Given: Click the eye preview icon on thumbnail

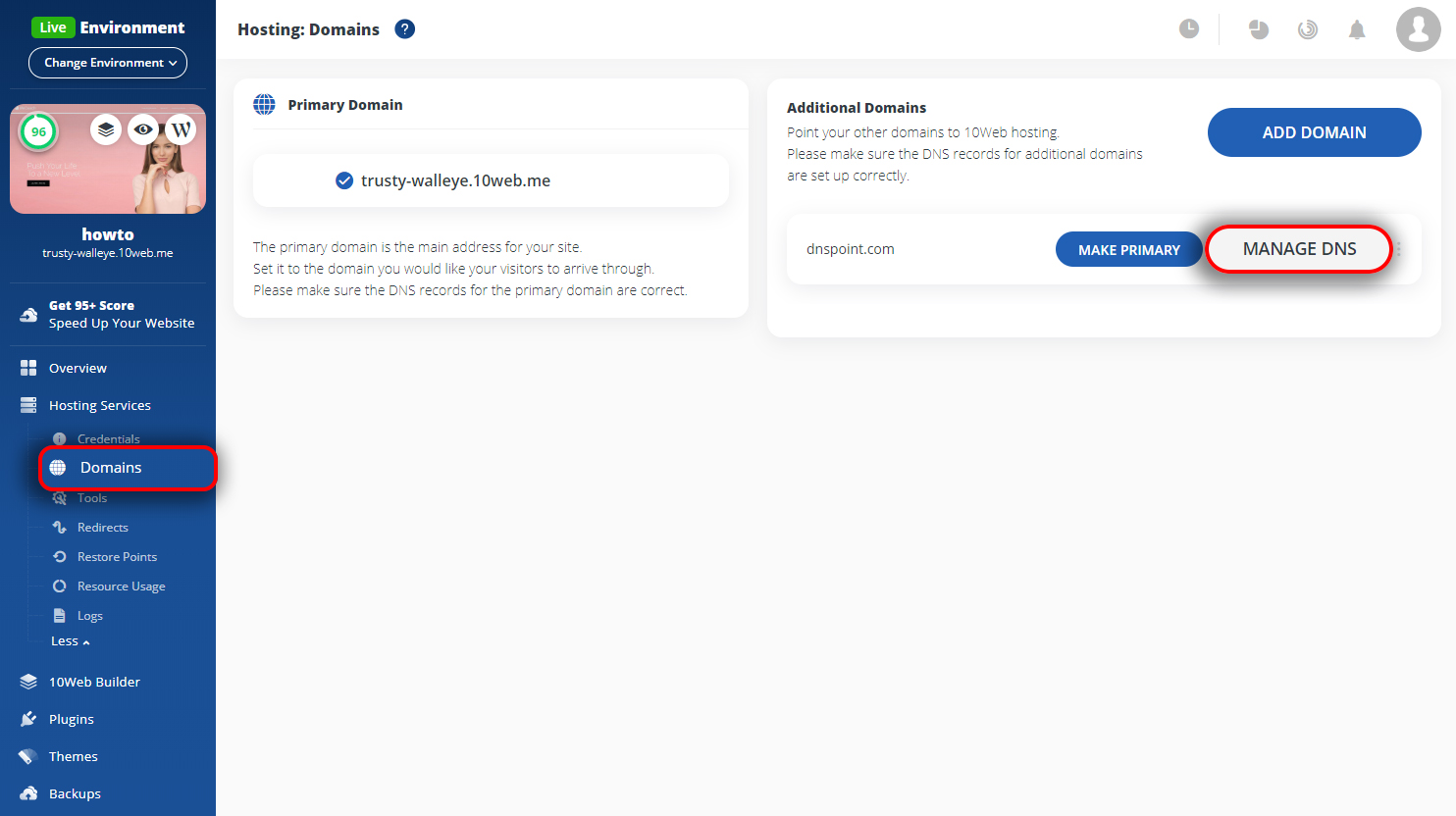Looking at the screenshot, I should coord(143,129).
